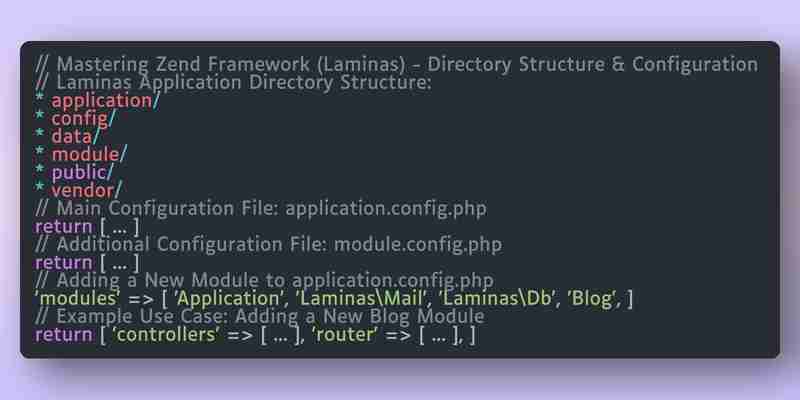The height and width of the screenshot is (400, 800).
Task: Click the purple 'public' directory name
Action: 79,172
